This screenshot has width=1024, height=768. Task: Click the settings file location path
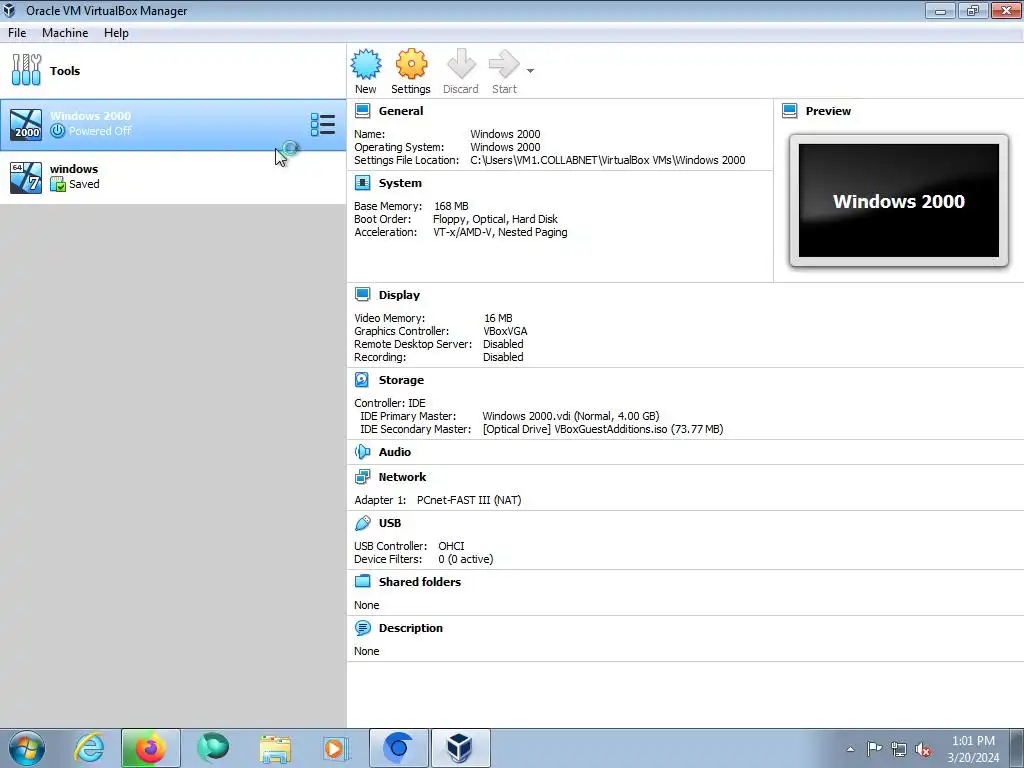click(607, 160)
